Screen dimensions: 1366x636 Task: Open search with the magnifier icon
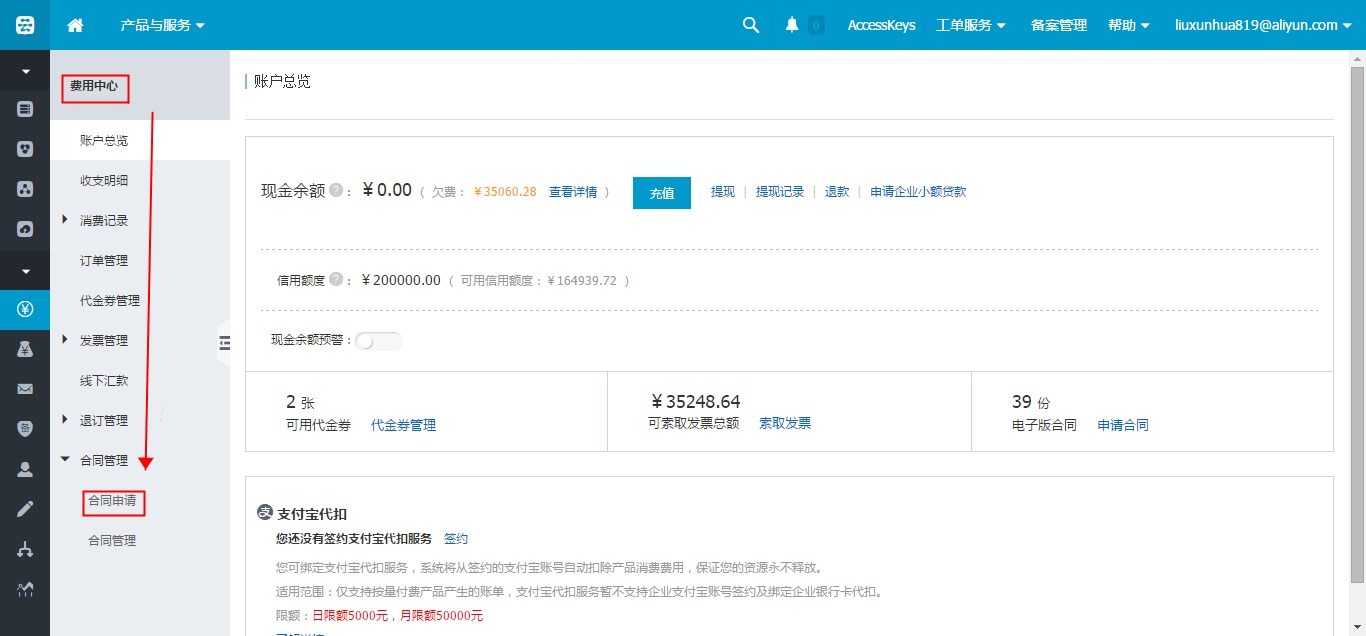(x=751, y=25)
